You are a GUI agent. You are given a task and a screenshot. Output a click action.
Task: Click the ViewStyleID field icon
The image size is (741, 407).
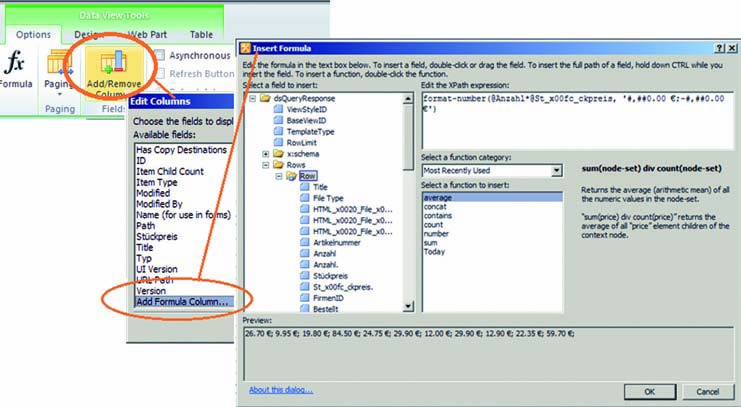tap(278, 109)
